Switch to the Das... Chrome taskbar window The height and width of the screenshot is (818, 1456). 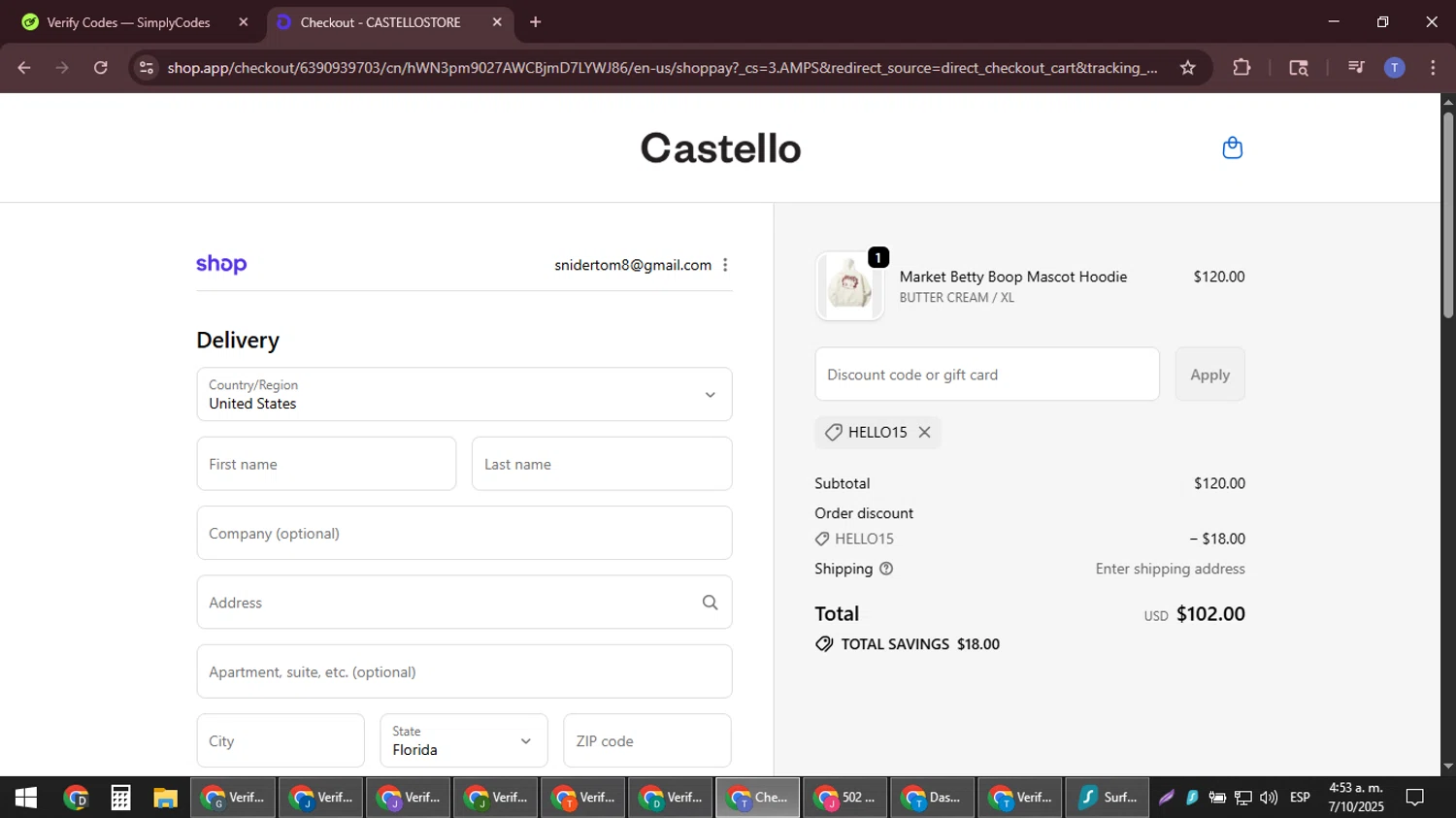pos(933,798)
